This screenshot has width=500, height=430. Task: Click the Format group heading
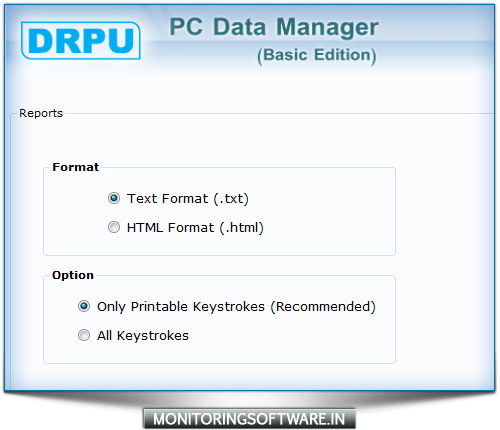[x=76, y=167]
